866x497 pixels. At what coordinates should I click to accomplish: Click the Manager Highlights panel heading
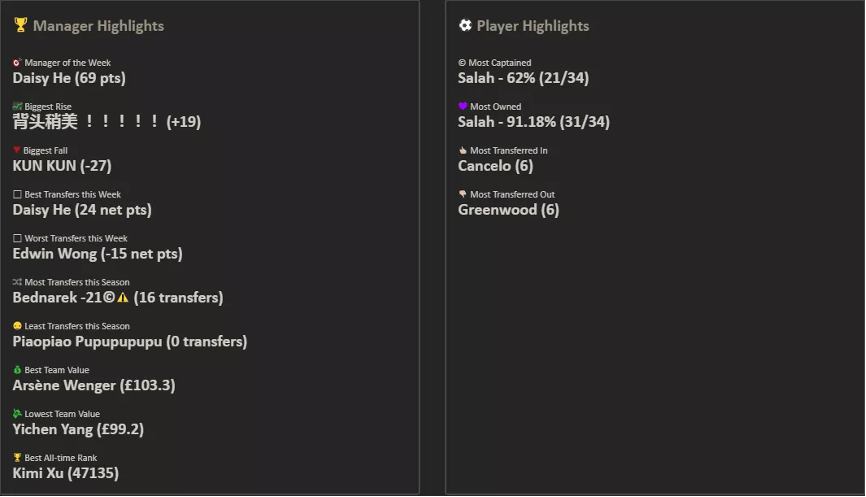coord(98,26)
